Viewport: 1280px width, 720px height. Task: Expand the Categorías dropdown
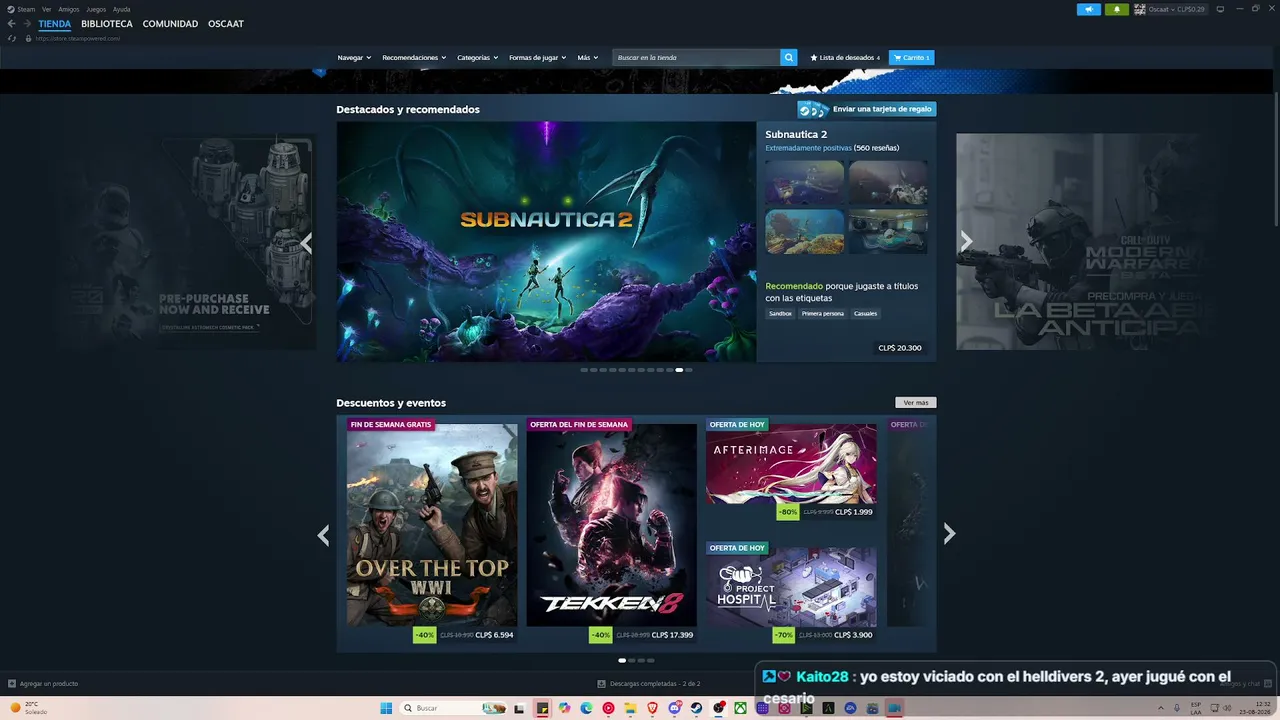click(478, 58)
